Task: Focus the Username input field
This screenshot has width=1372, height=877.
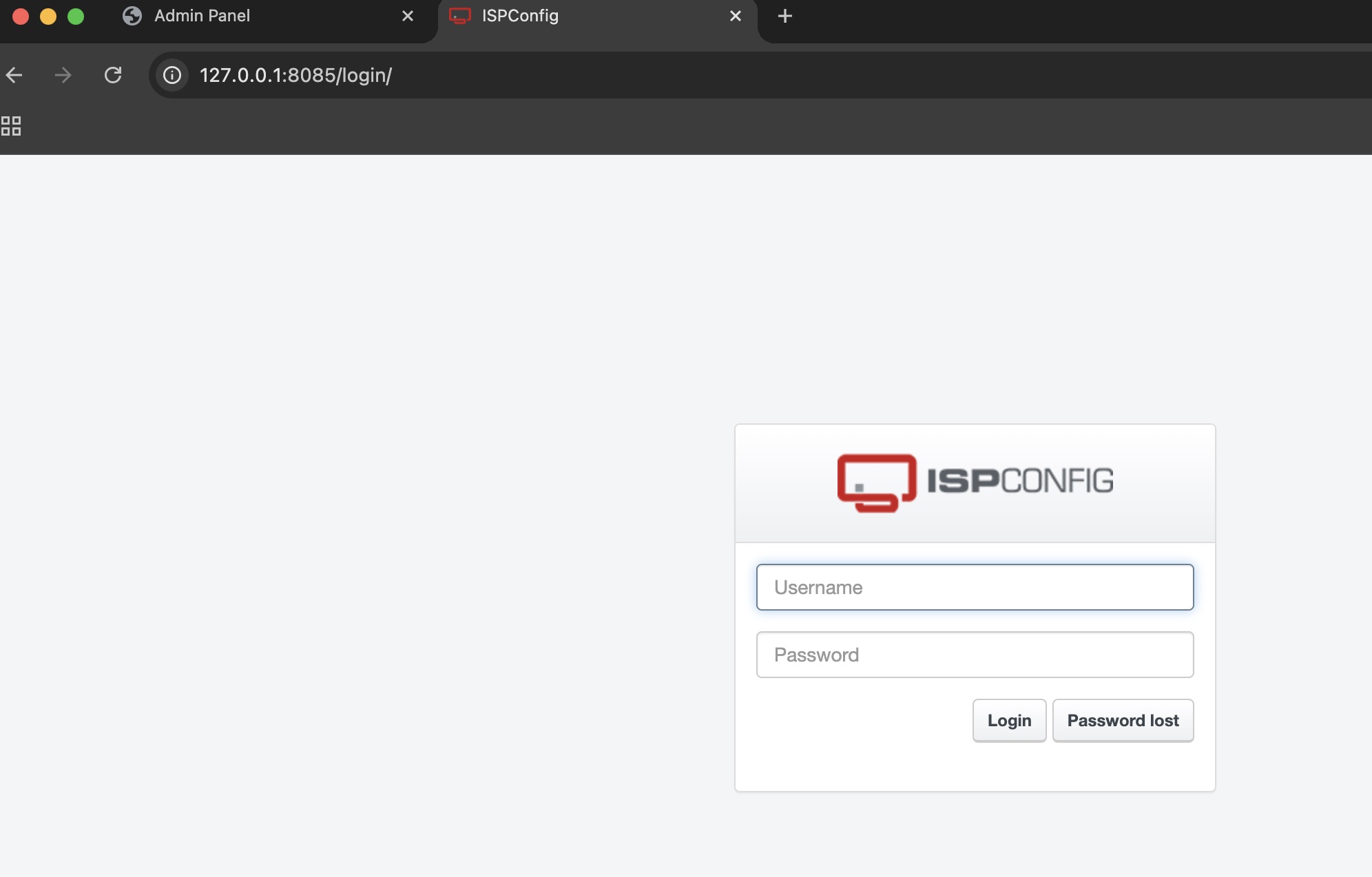Action: [x=975, y=587]
